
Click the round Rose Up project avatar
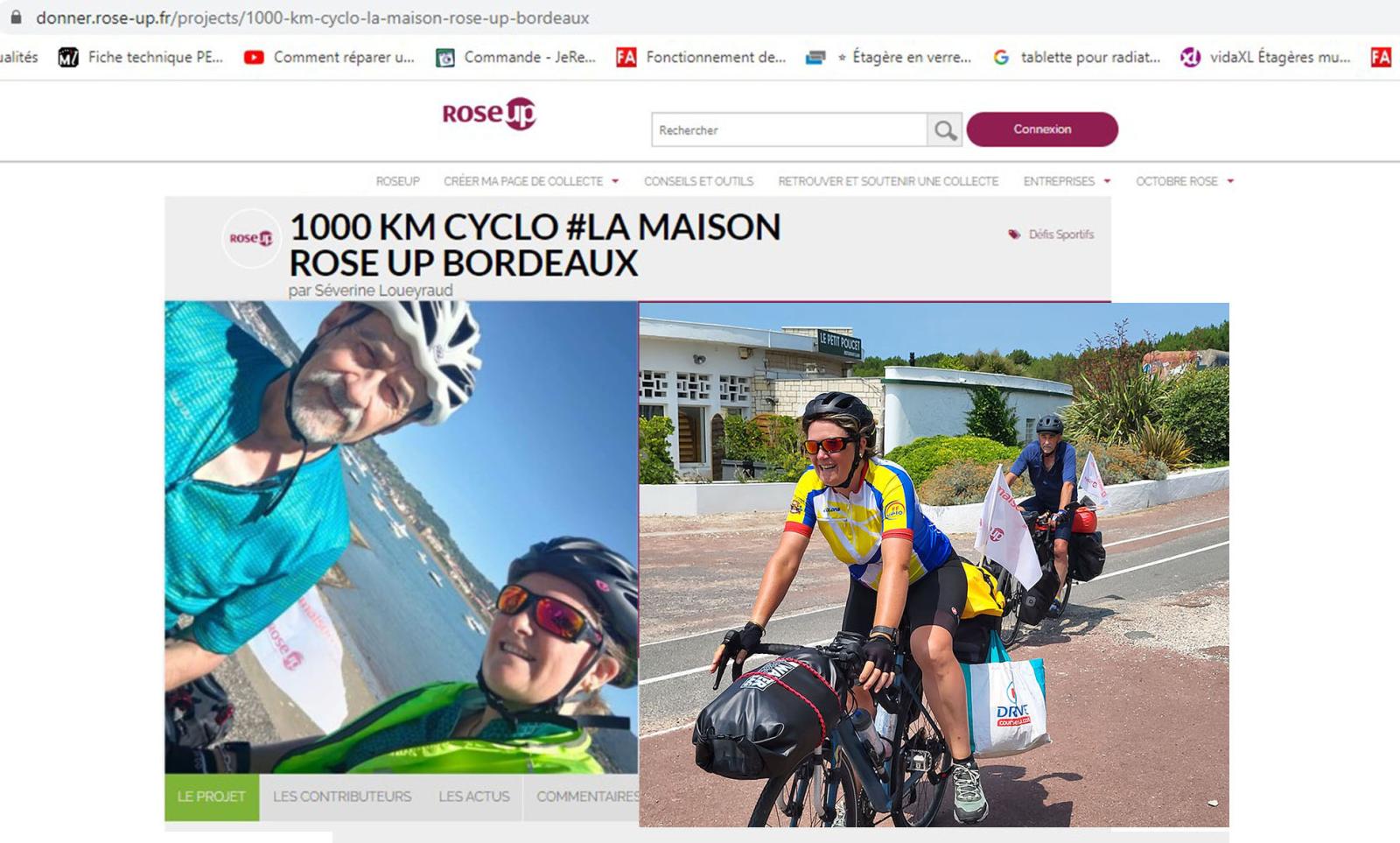point(251,238)
